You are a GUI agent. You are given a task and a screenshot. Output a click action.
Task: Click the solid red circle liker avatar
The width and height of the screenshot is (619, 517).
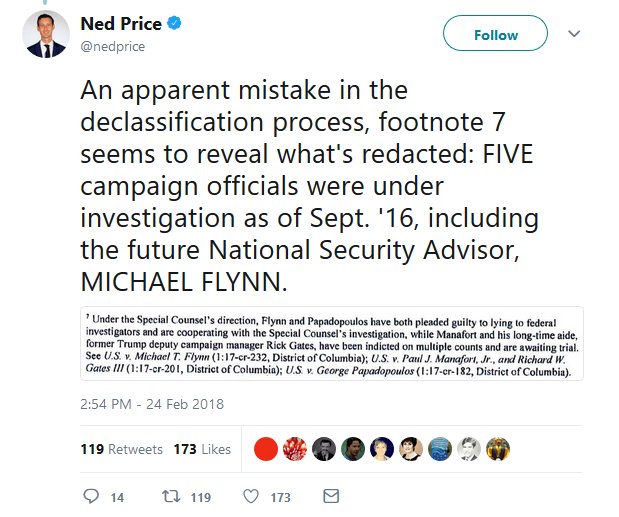pyautogui.click(x=265, y=449)
